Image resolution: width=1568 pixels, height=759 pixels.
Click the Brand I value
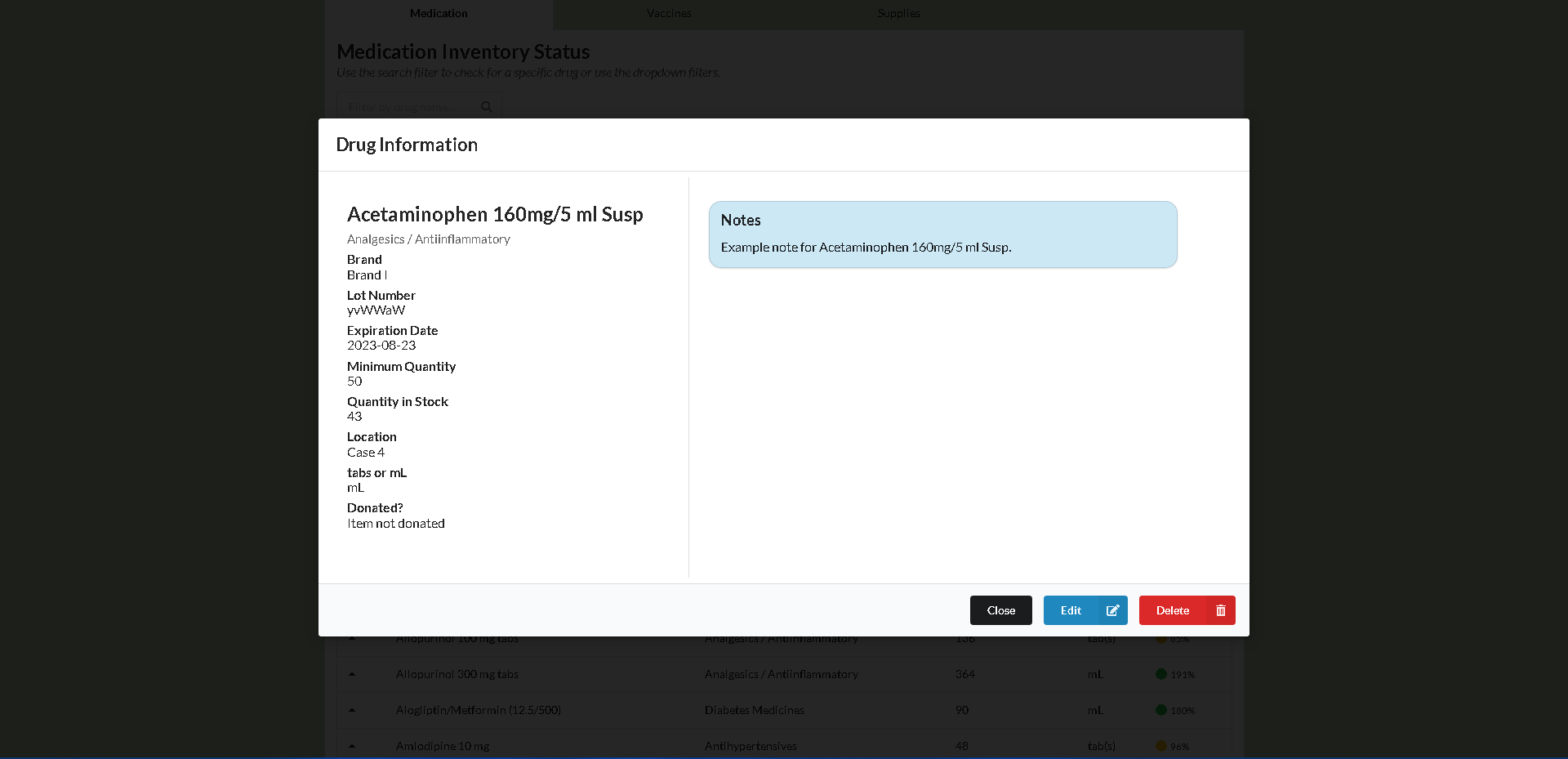coord(367,275)
